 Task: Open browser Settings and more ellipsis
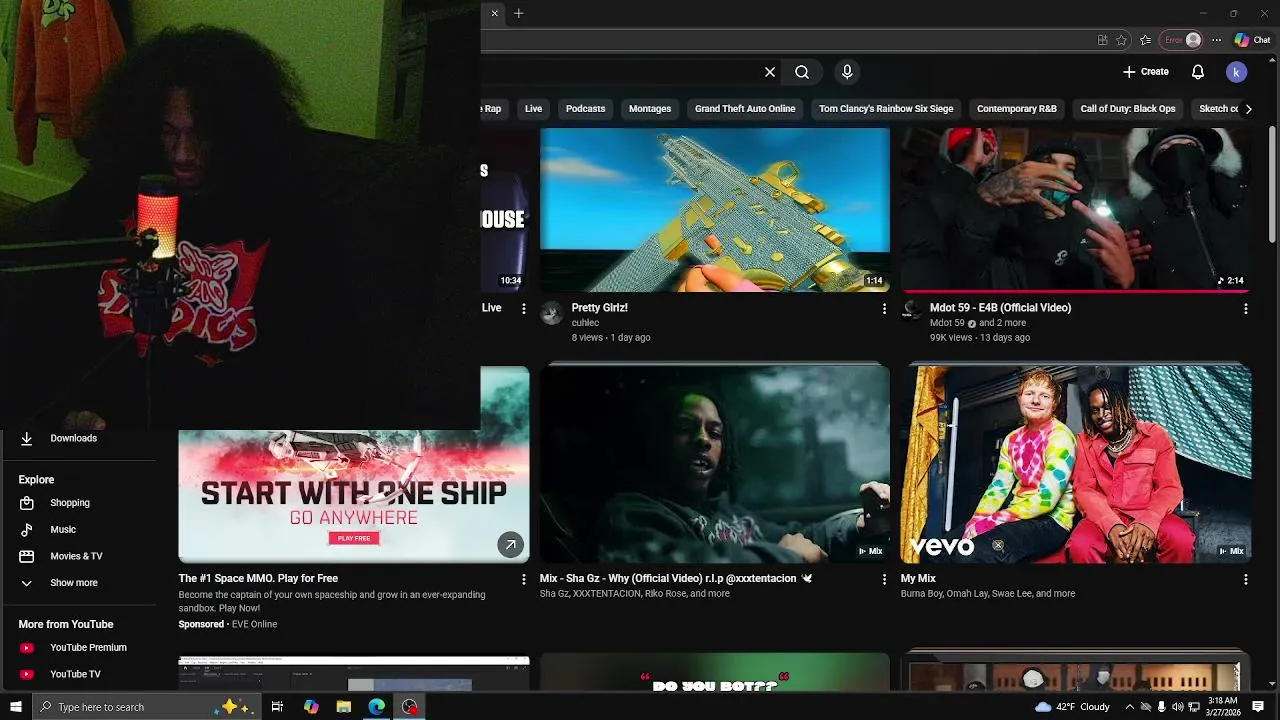click(x=1216, y=40)
